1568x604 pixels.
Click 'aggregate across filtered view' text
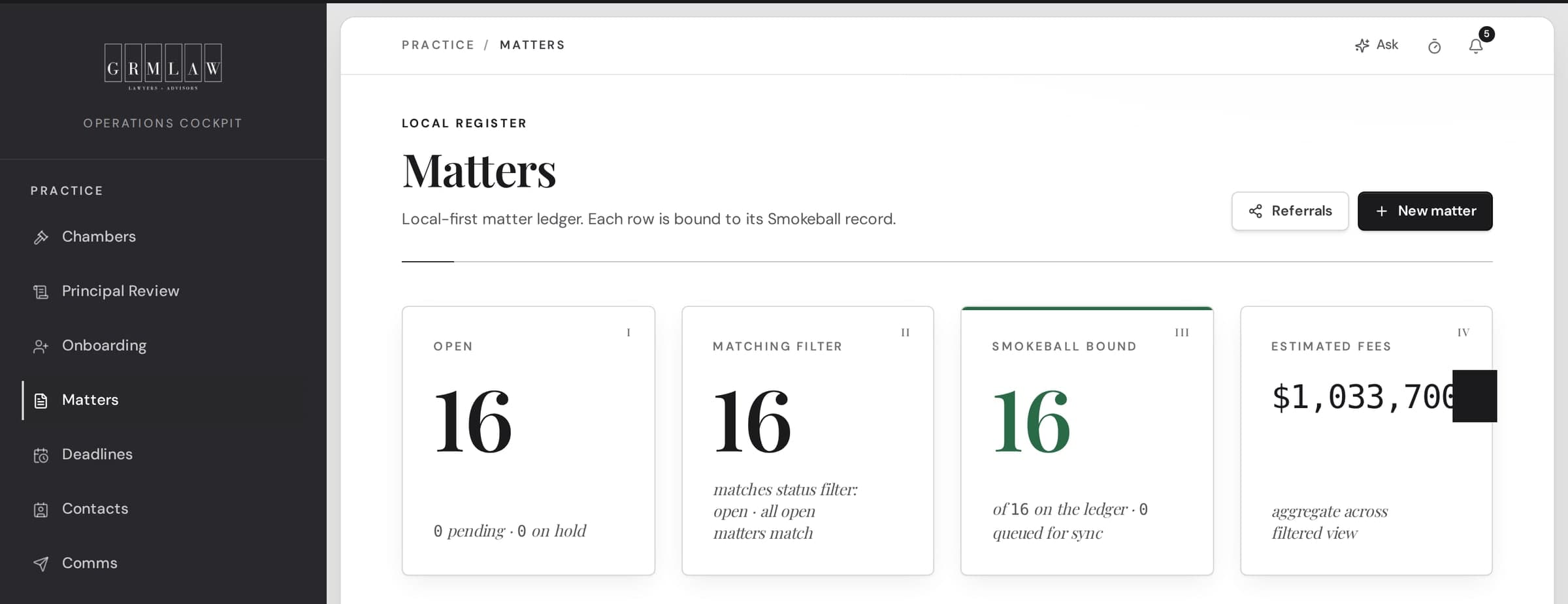click(1330, 522)
